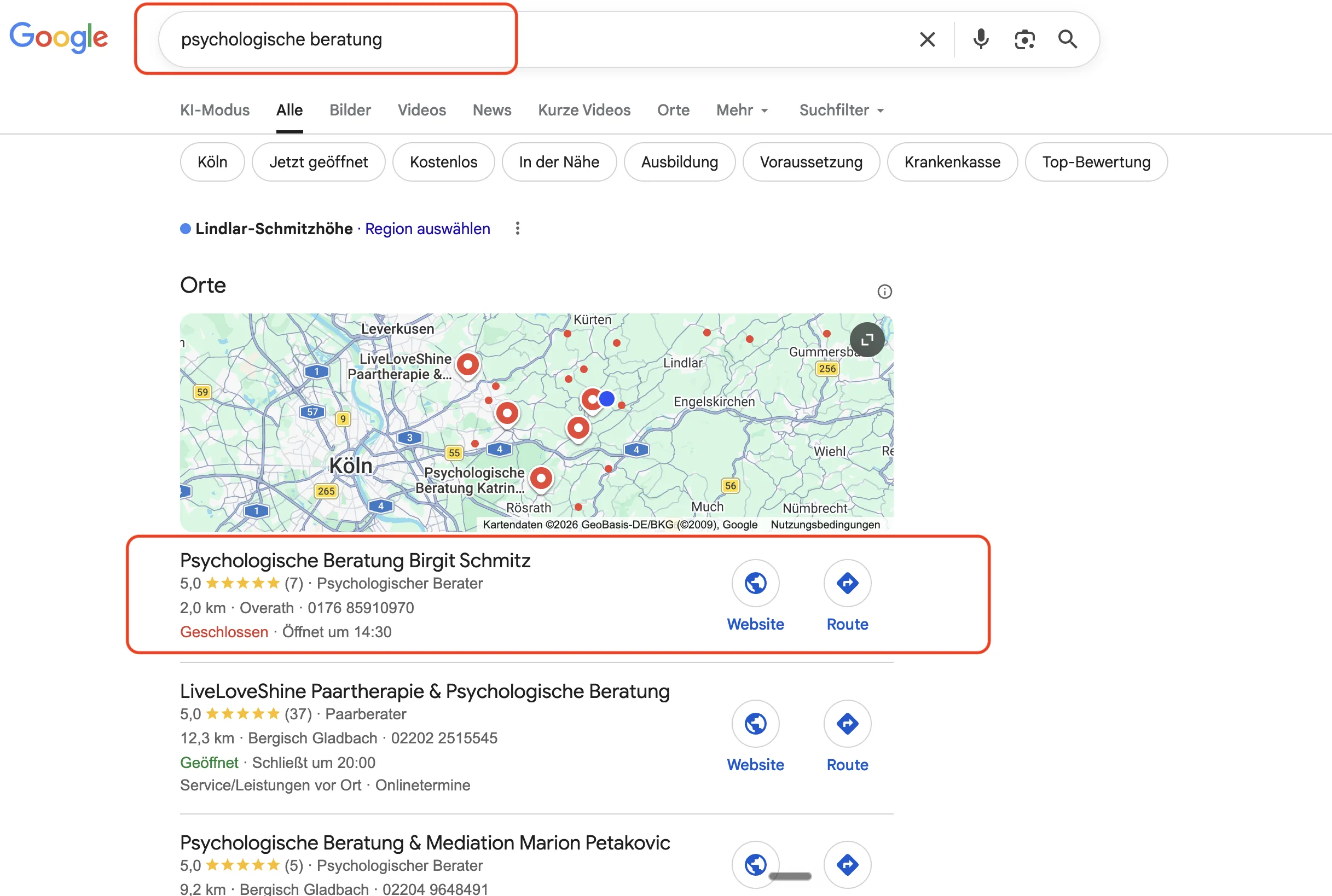Open Nutzungsbedingungen link on map
The image size is (1332, 896).
(x=825, y=525)
